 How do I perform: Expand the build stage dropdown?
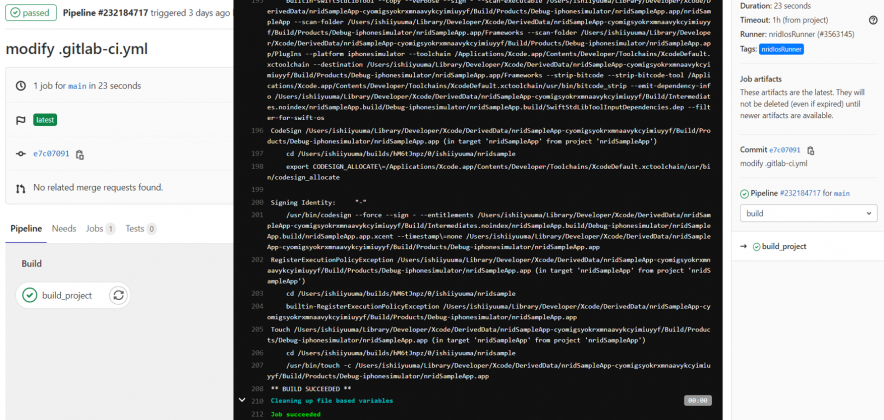(808, 213)
